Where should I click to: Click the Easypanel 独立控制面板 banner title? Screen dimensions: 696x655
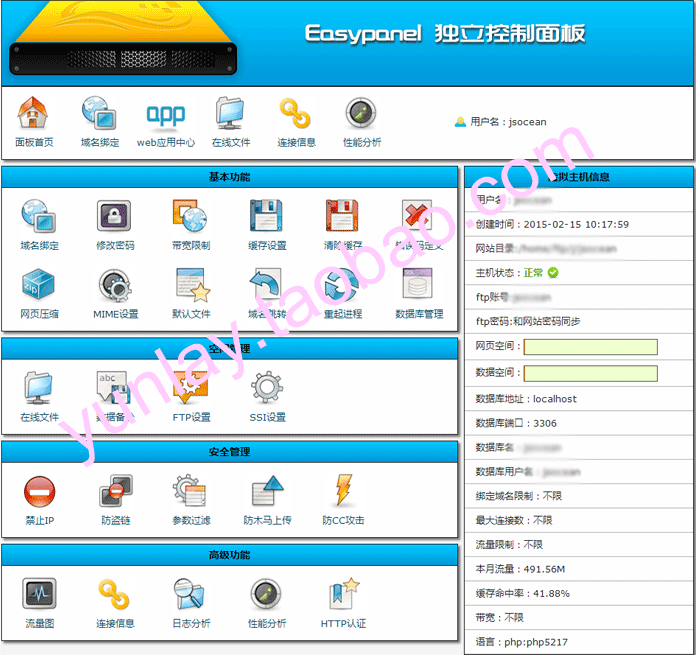(x=445, y=34)
